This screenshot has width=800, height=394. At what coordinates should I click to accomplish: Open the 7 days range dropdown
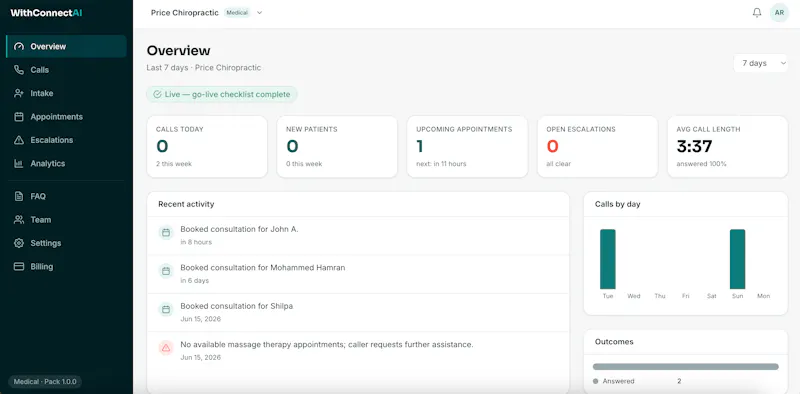click(x=761, y=63)
